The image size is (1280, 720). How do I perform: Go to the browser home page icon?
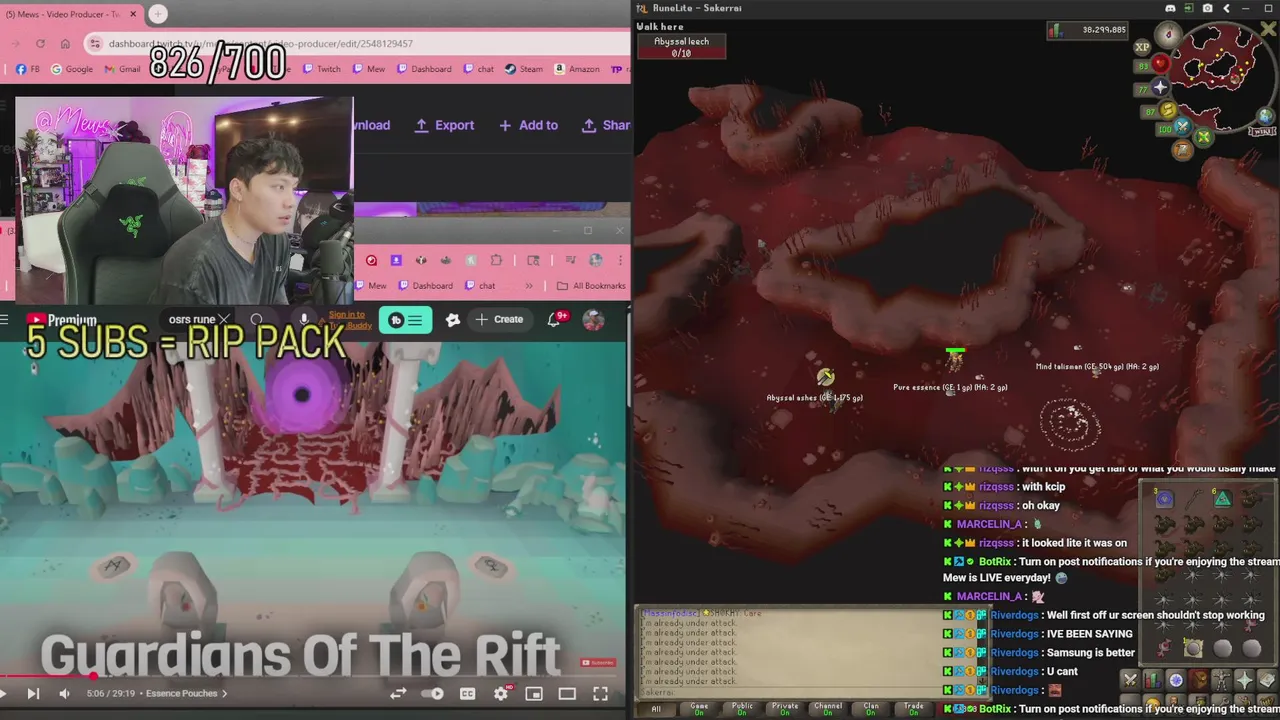65,43
